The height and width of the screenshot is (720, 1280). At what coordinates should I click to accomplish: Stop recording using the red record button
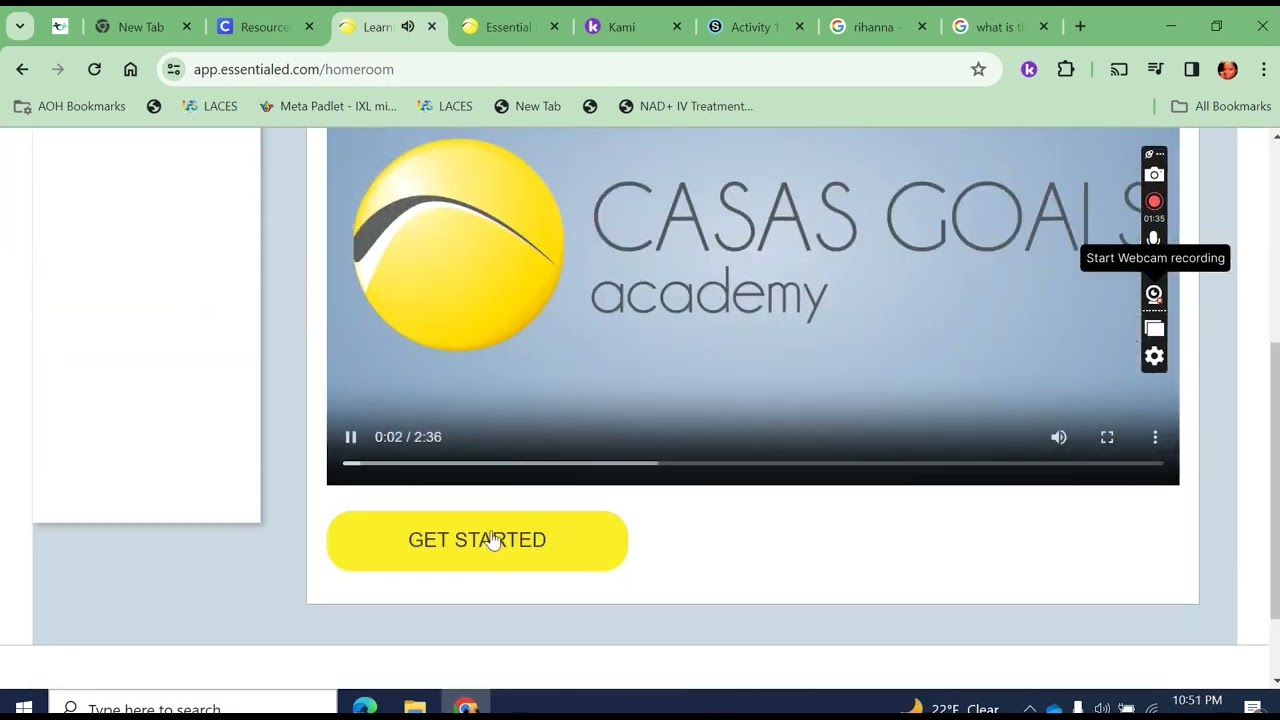[x=1154, y=201]
